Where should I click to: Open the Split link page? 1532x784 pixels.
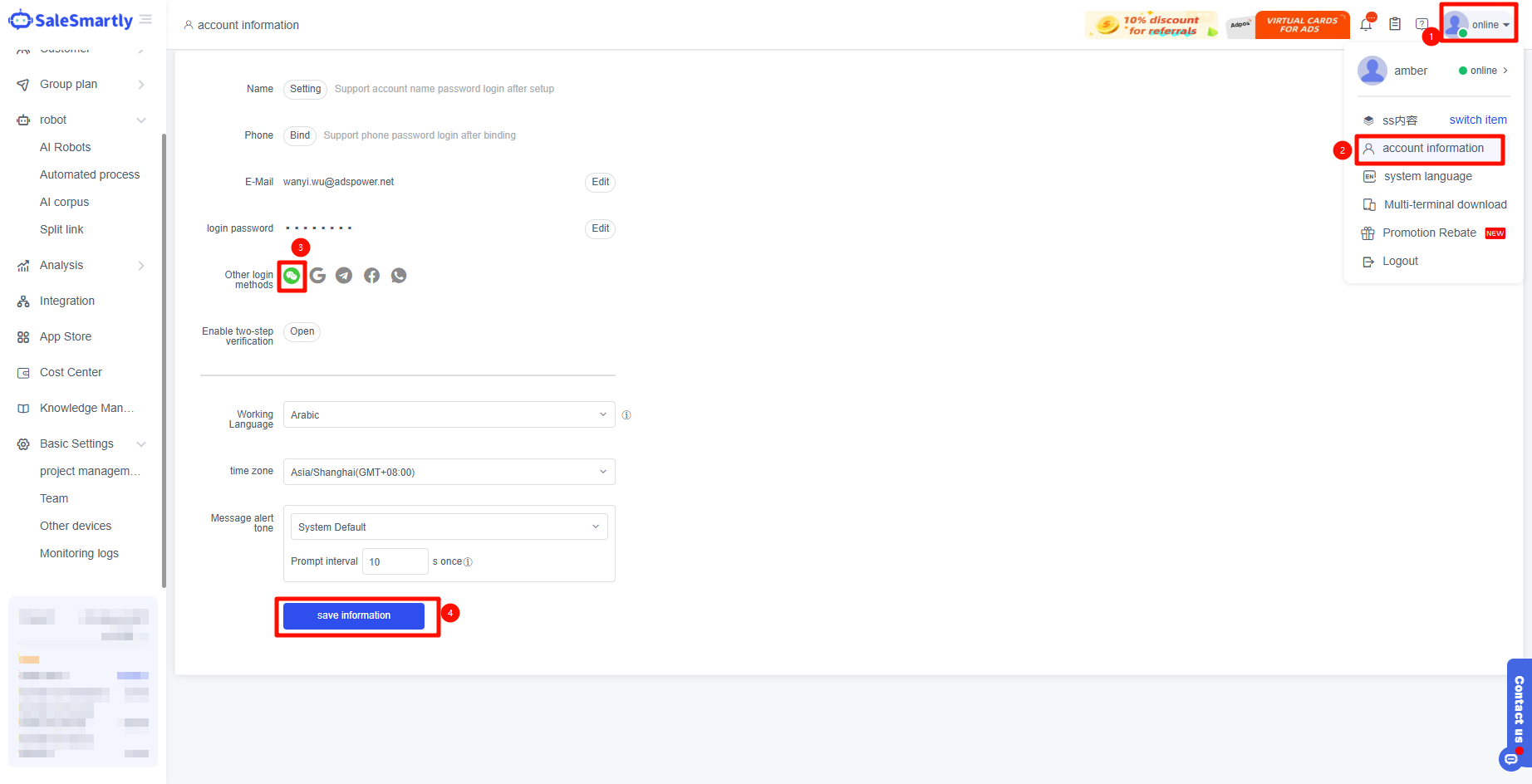61,230
